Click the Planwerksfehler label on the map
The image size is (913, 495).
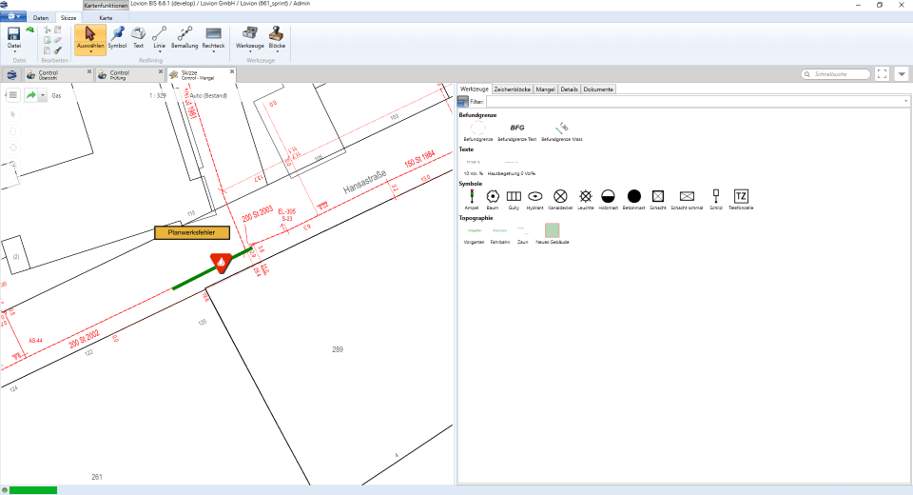[191, 232]
